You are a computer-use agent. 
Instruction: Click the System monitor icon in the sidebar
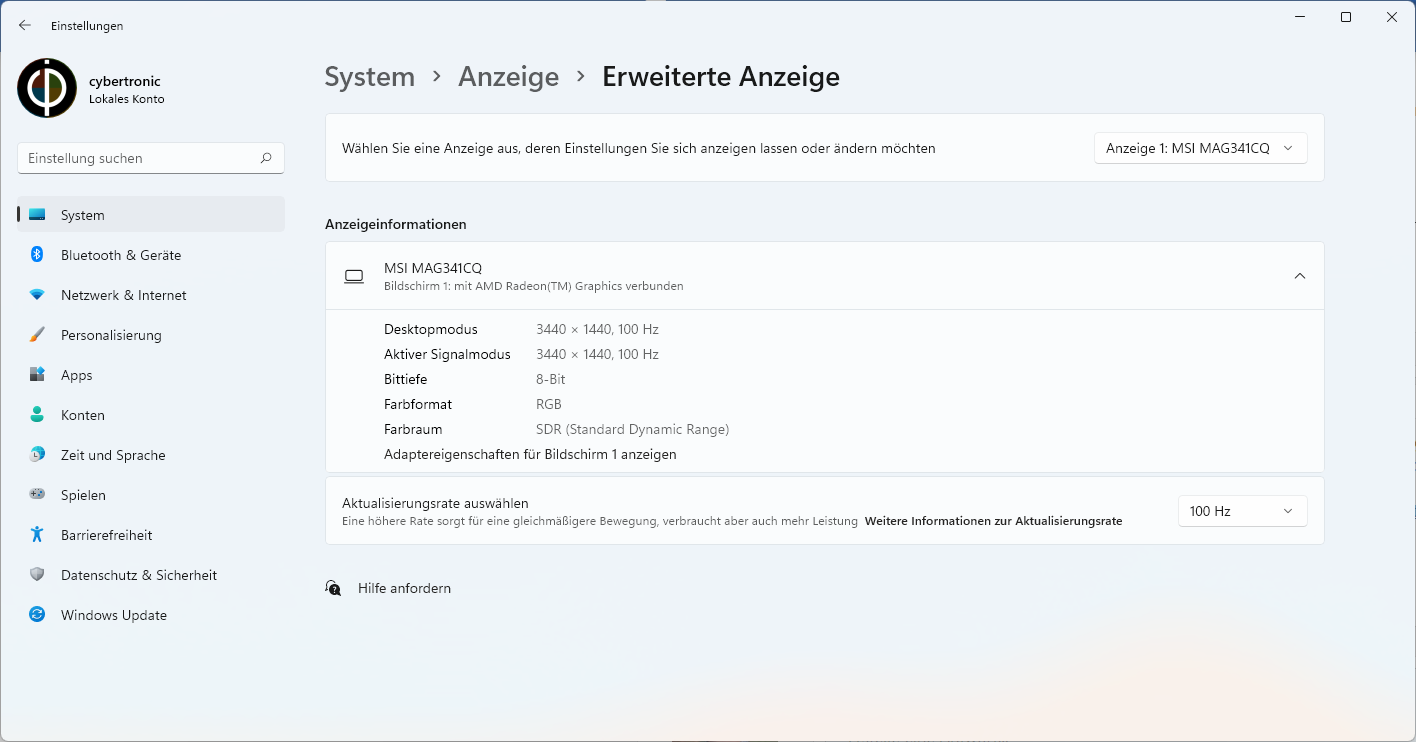click(x=37, y=215)
